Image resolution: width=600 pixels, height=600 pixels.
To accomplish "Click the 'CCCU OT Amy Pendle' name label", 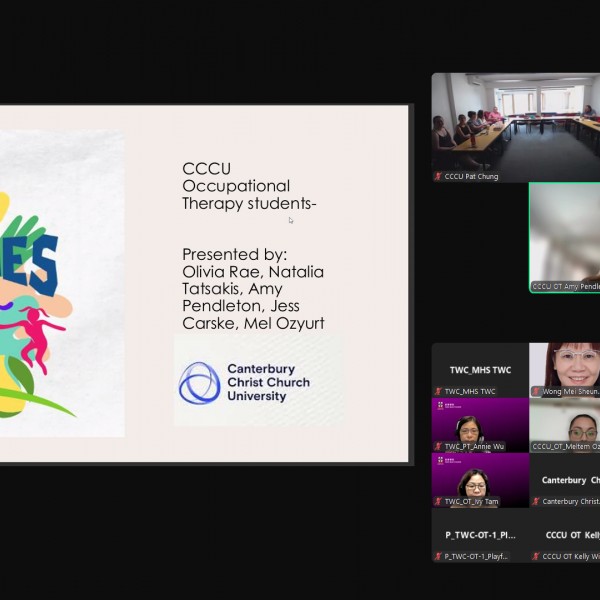I will (x=566, y=287).
